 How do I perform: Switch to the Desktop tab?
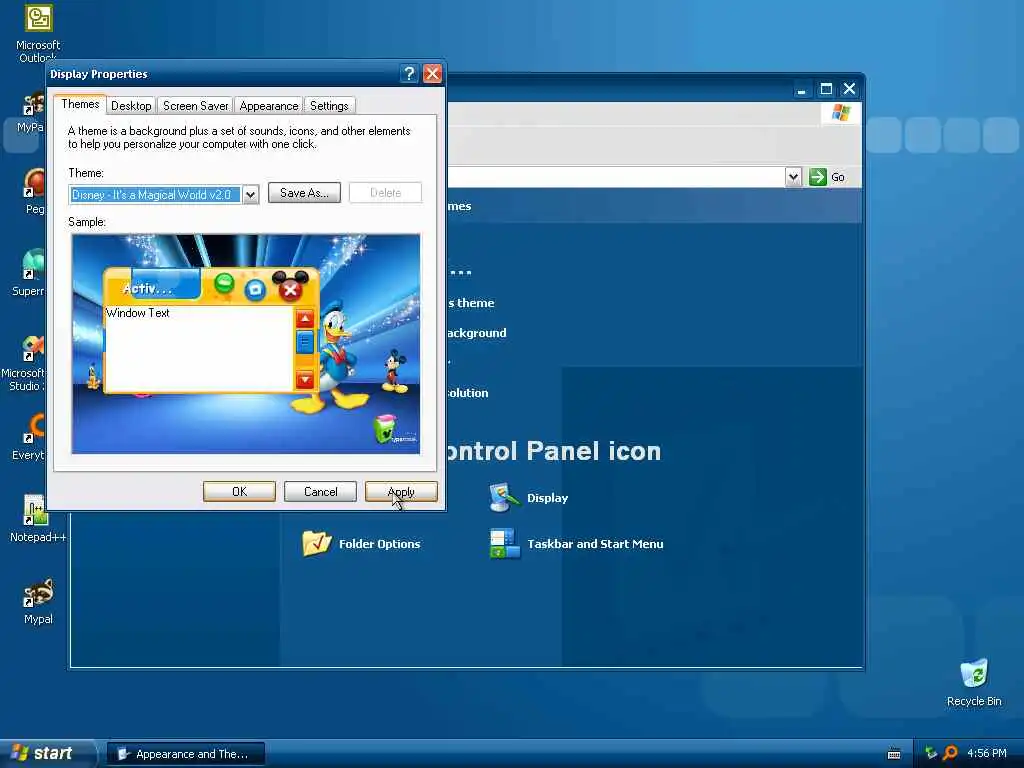[131, 106]
